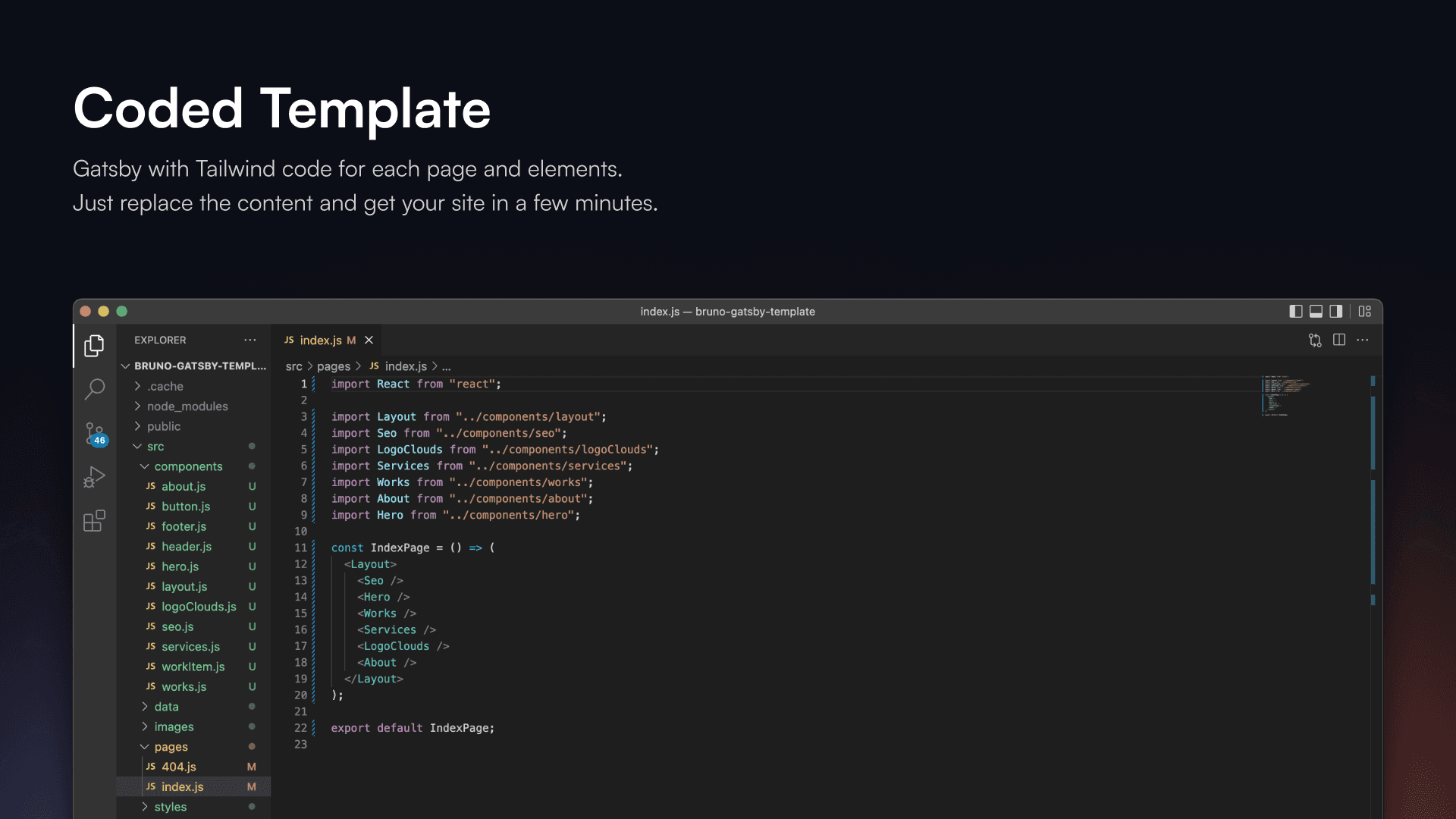1456x819 pixels.
Task: Select the index.js editor tab
Action: tap(328, 340)
